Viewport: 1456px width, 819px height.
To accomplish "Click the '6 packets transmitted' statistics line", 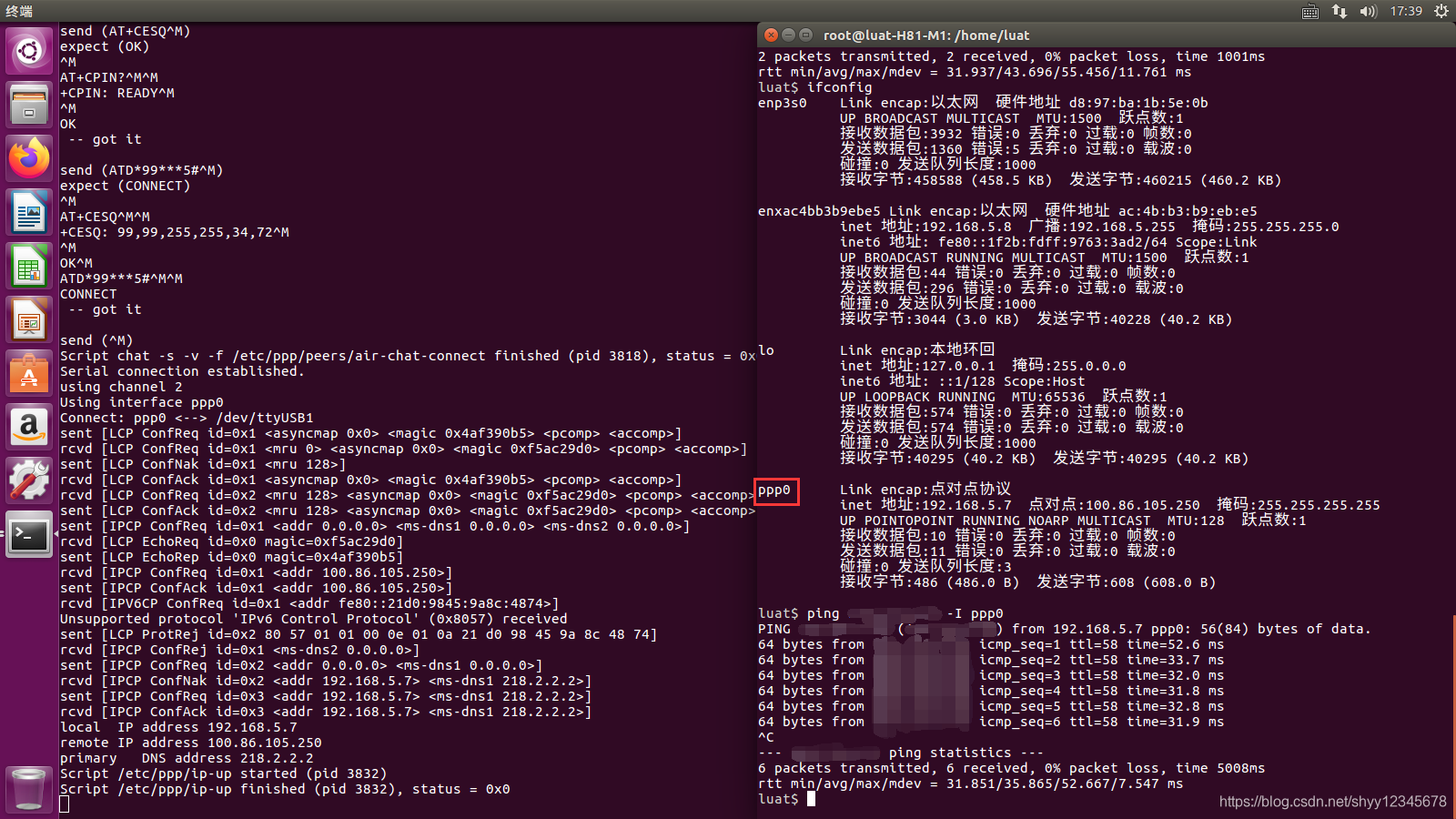I will [1011, 768].
